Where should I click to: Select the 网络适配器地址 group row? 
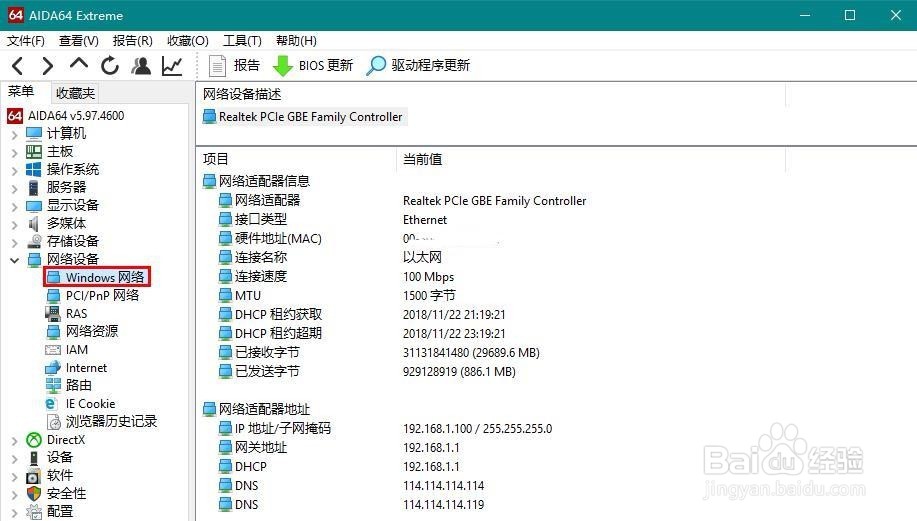point(256,409)
